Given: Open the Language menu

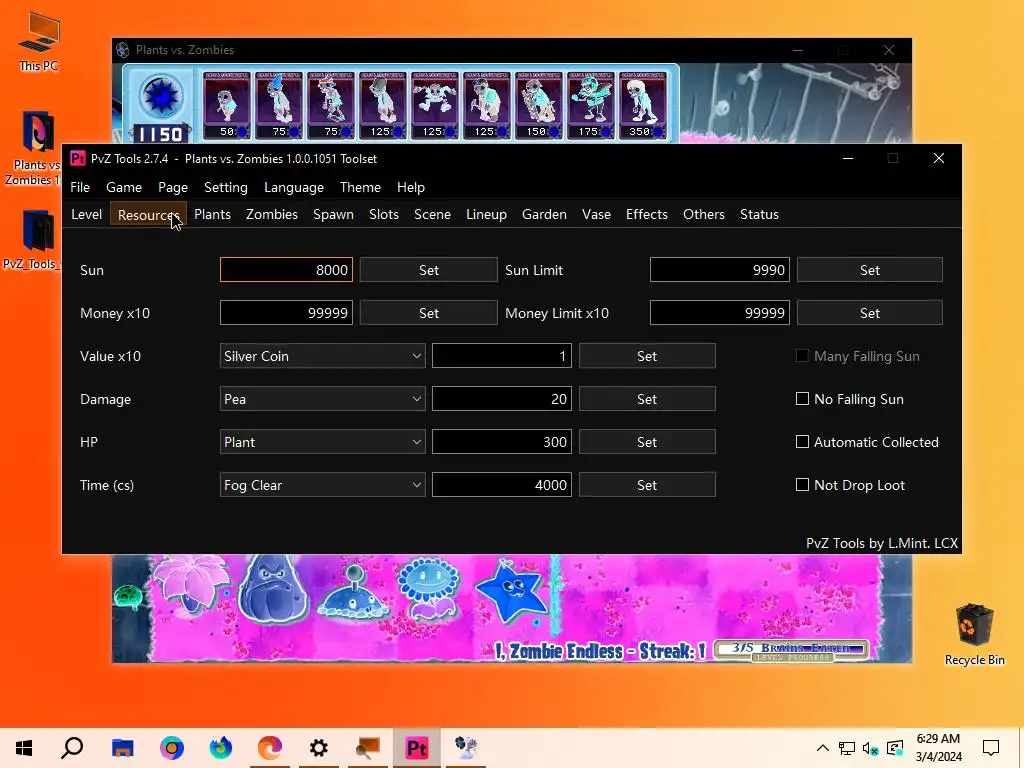Looking at the screenshot, I should 294,187.
